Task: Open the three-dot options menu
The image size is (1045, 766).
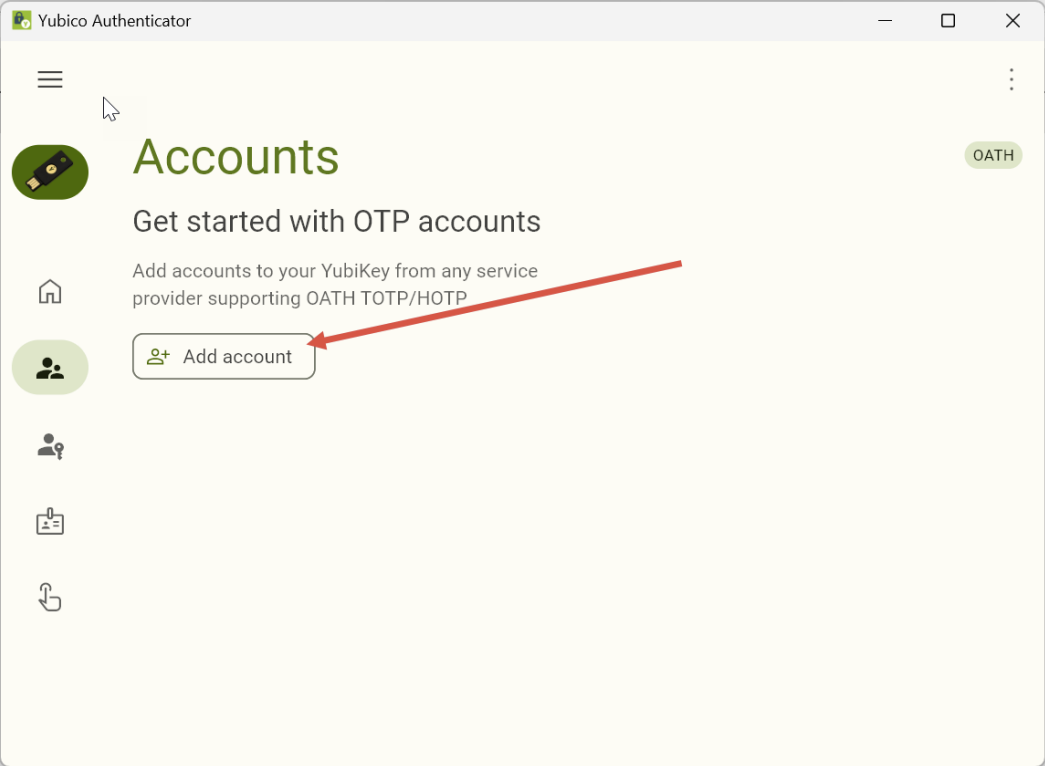Action: [1011, 79]
